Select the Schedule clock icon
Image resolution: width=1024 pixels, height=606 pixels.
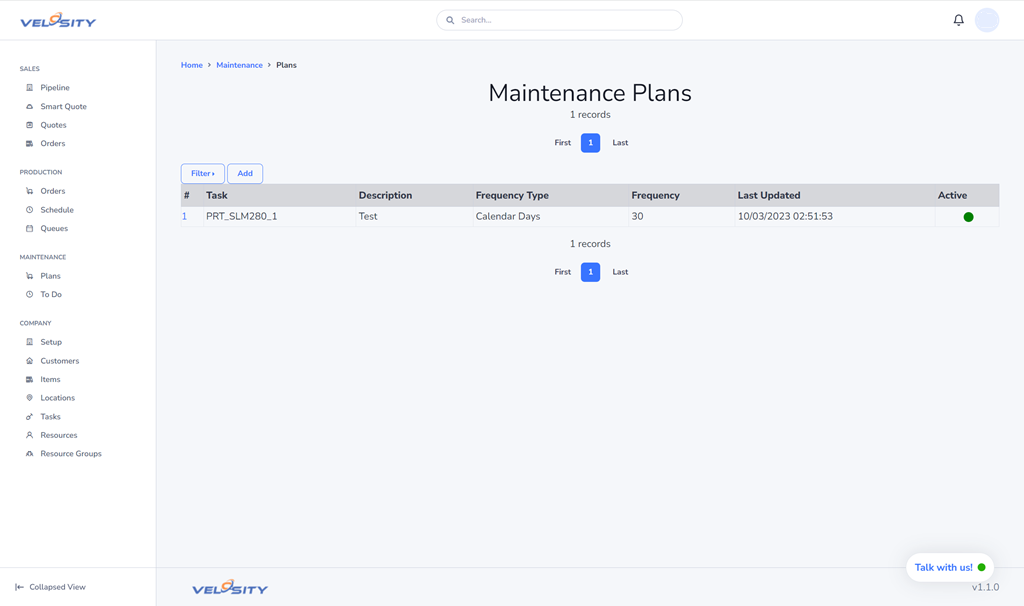(29, 210)
